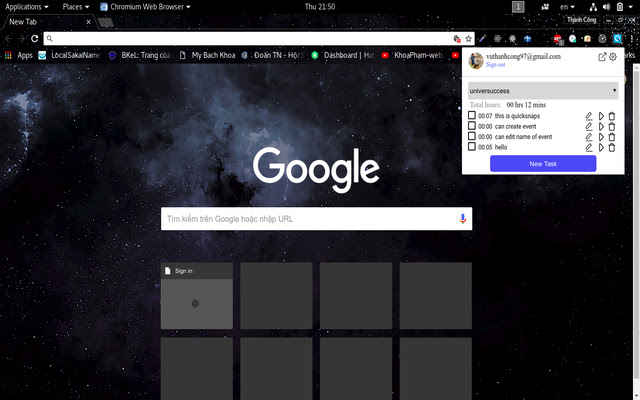The height and width of the screenshot is (400, 640).
Task: Check the 'this is quicksnaps' task checkbox
Action: click(x=472, y=116)
